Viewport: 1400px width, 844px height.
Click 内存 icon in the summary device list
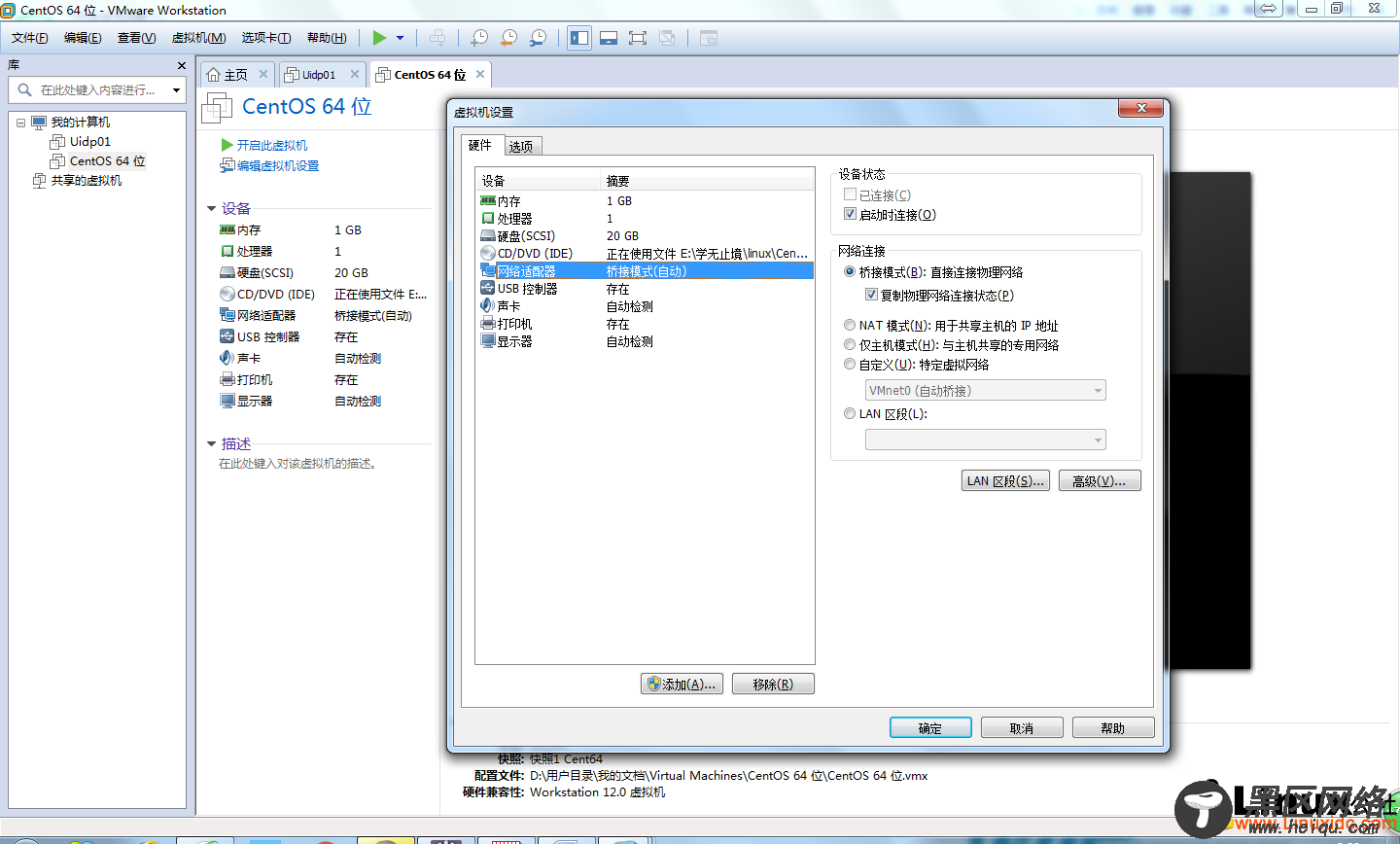[x=227, y=230]
